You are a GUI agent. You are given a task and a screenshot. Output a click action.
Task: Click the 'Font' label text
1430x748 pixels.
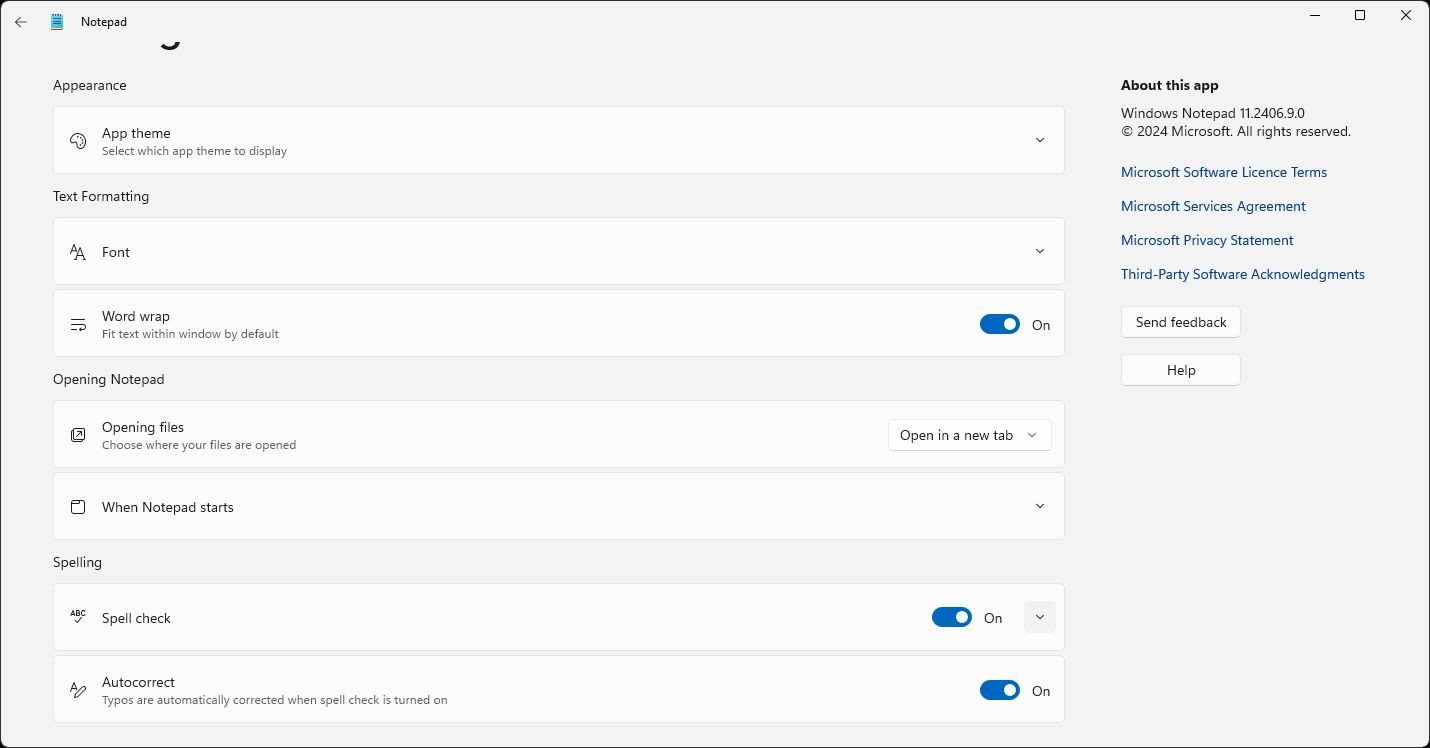(x=116, y=252)
